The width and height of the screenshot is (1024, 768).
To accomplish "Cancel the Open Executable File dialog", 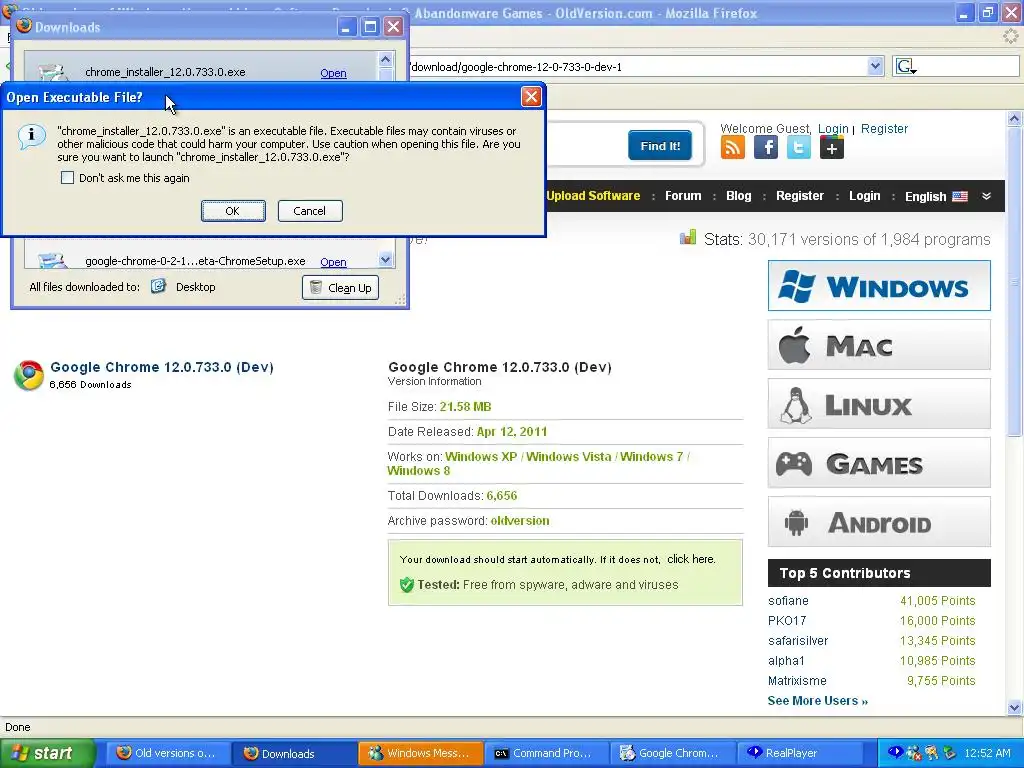I will [310, 211].
